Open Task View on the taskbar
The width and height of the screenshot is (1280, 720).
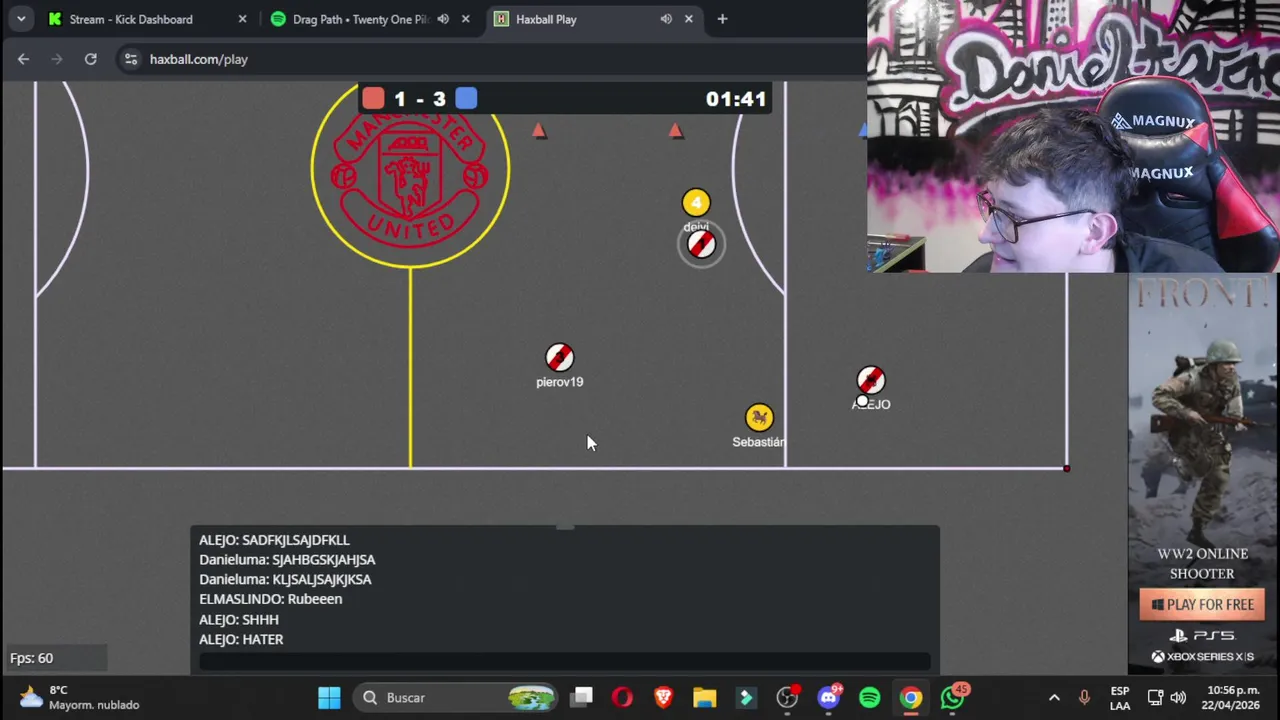tap(582, 697)
